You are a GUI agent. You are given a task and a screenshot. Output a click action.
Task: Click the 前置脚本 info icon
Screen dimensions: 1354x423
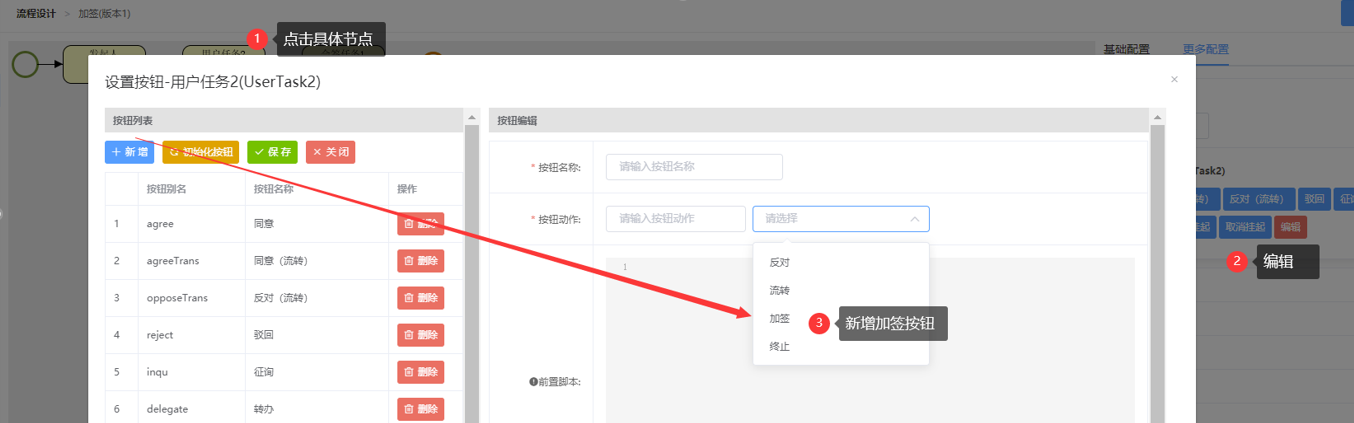[x=534, y=381]
